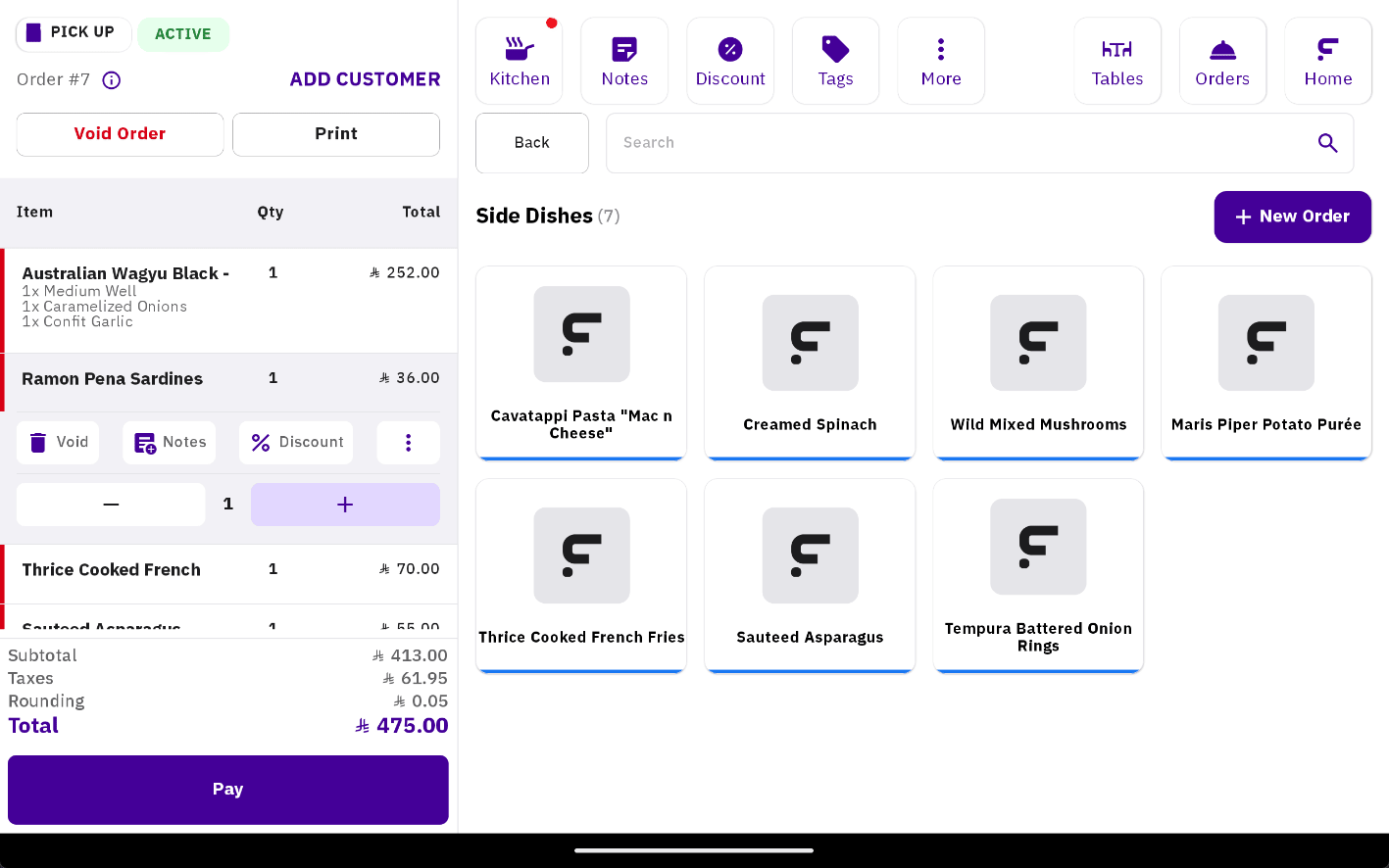1389x868 pixels.
Task: Open the Tables view
Action: coord(1117,61)
